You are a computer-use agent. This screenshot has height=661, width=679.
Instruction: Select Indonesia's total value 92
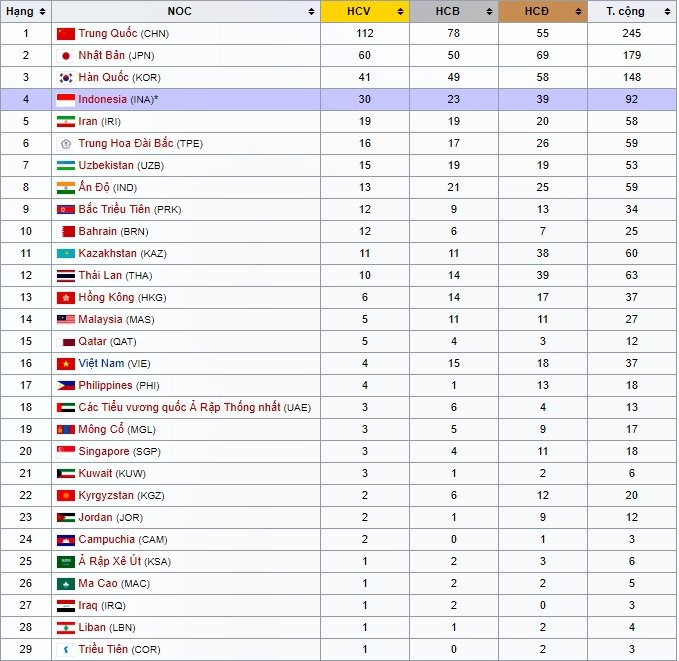(631, 100)
